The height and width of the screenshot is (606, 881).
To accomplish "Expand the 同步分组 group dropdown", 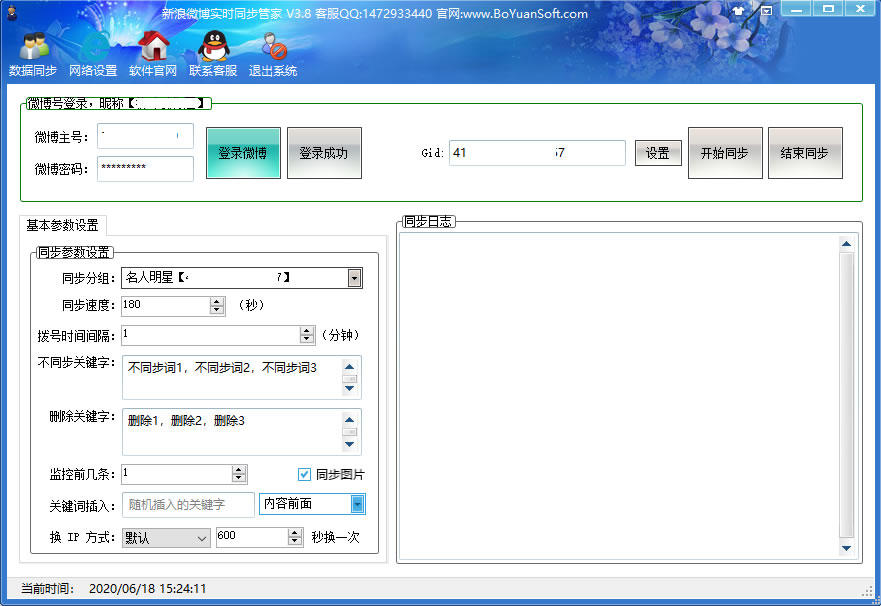I will pos(354,277).
